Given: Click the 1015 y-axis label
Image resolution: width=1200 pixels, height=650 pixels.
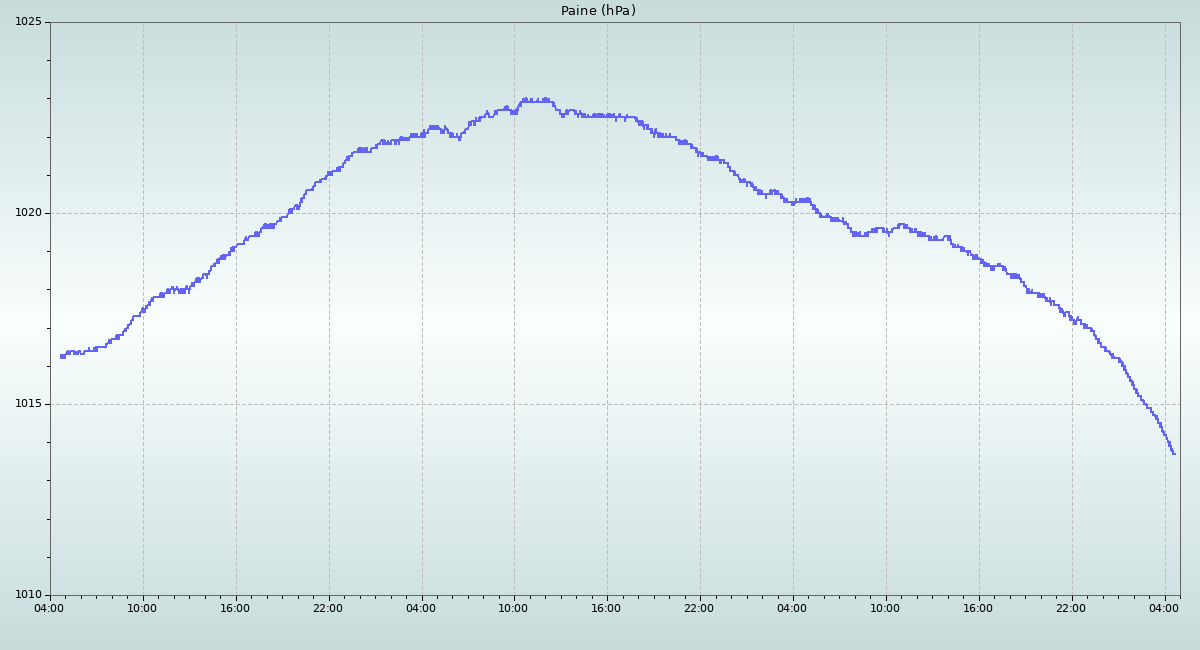Looking at the screenshot, I should pyautogui.click(x=27, y=404).
